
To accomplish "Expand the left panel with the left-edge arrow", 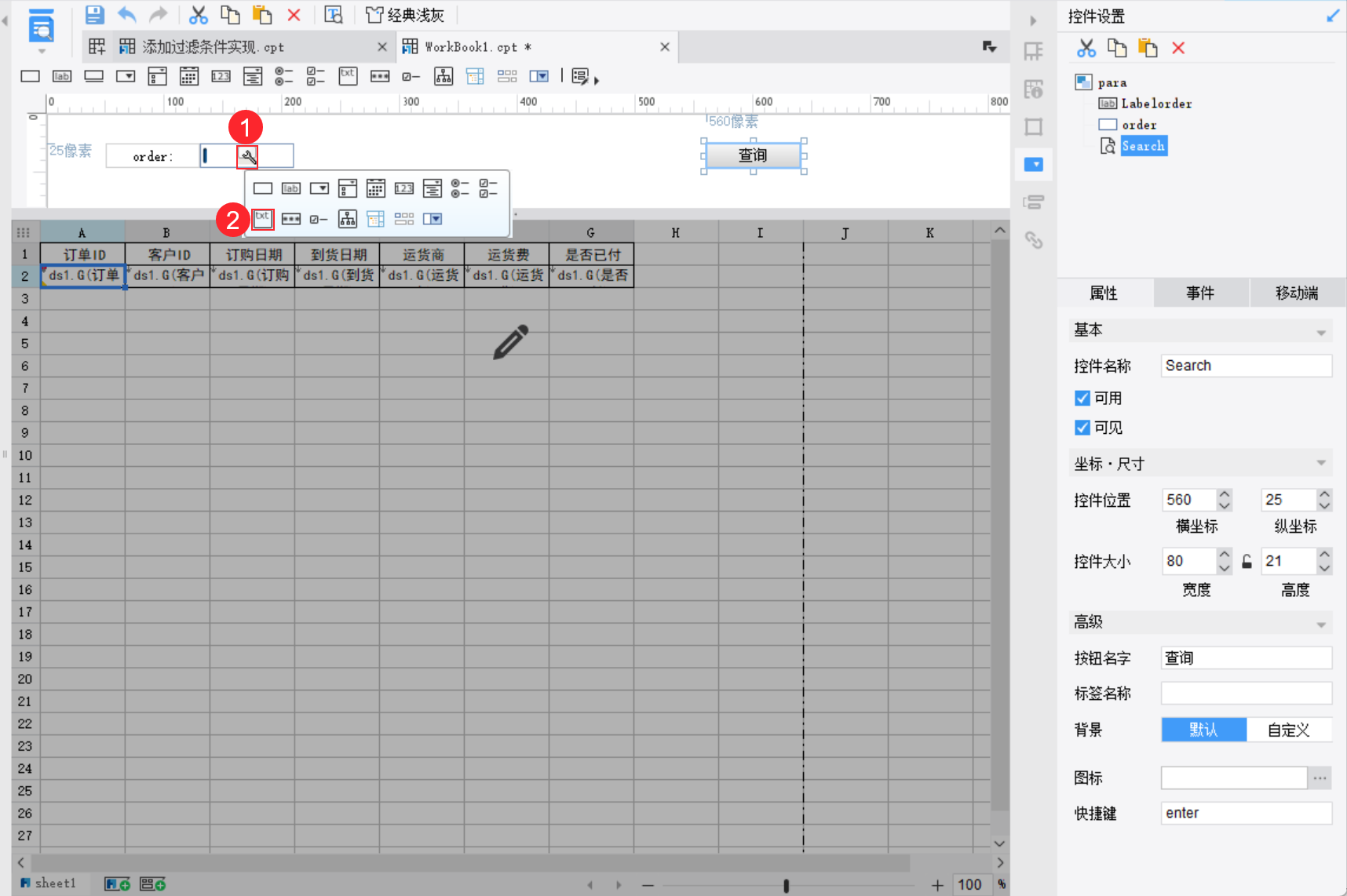I will 5,21.
